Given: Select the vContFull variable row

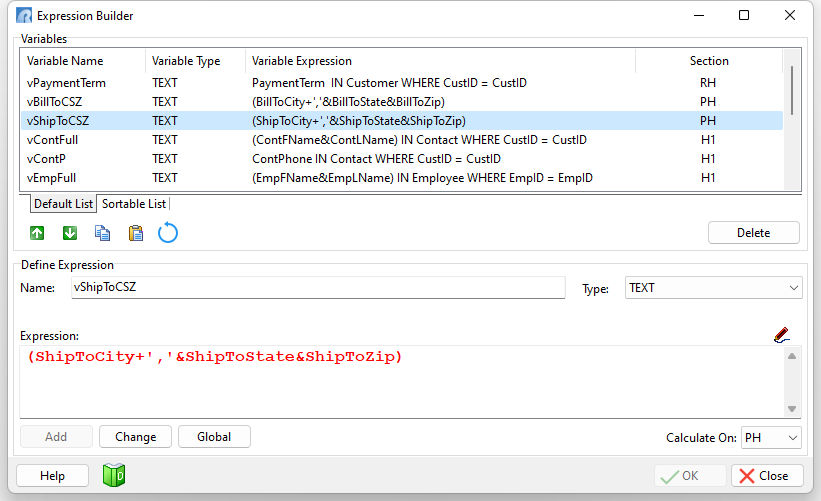Looking at the screenshot, I should 402,140.
